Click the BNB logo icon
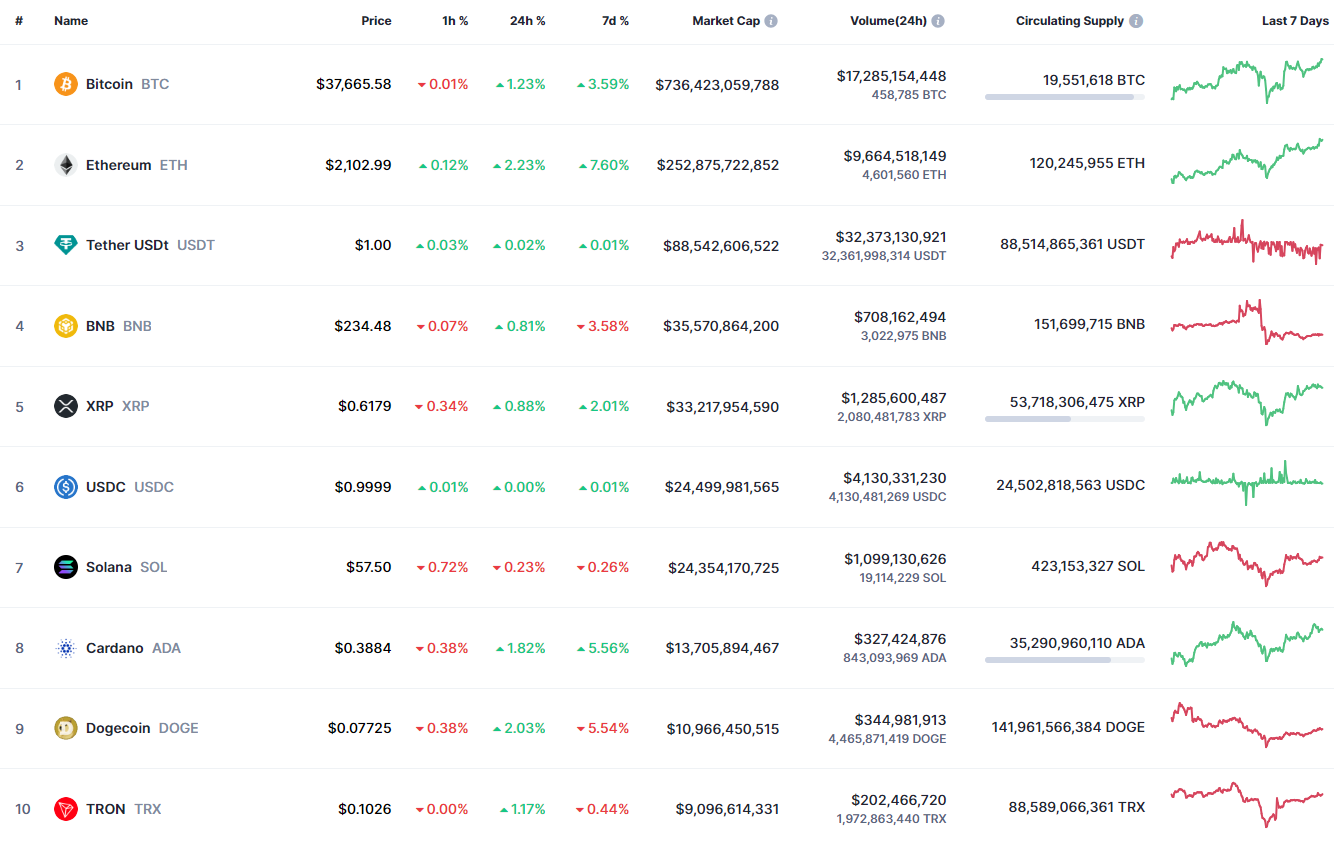The height and width of the screenshot is (841, 1334). pyautogui.click(x=66, y=326)
